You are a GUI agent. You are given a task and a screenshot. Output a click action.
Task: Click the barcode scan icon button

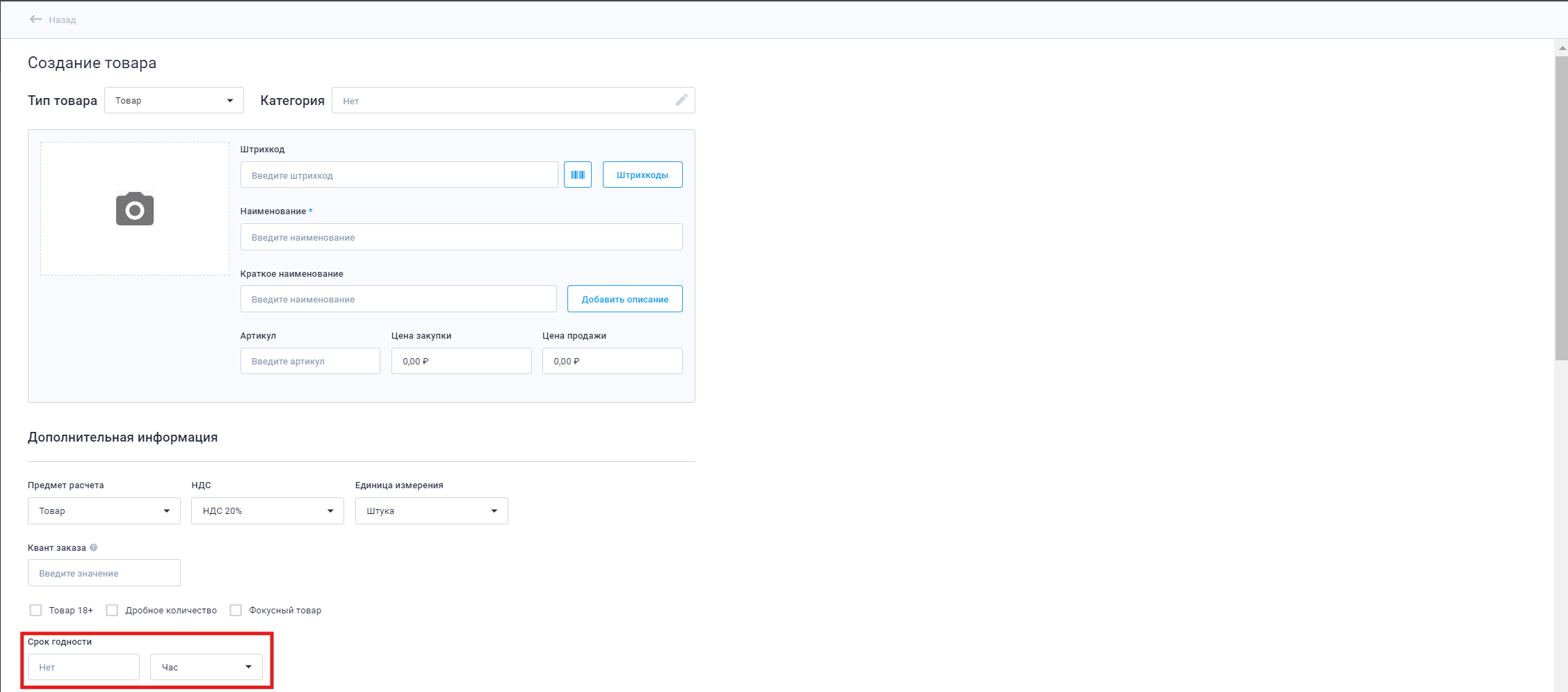[x=578, y=175]
